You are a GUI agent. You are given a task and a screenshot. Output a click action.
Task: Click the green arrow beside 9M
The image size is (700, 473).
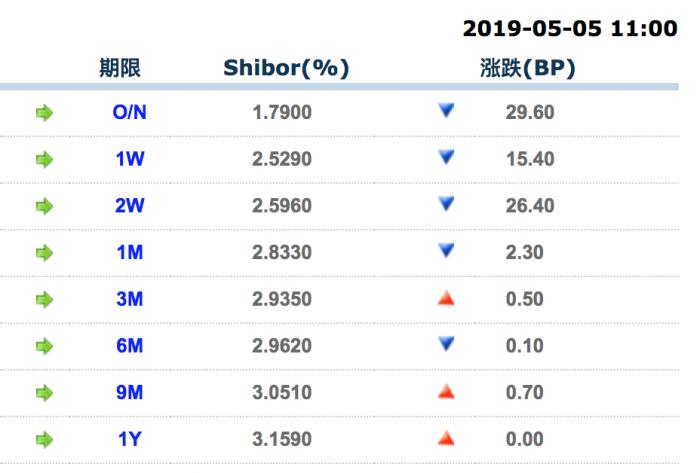pyautogui.click(x=44, y=392)
